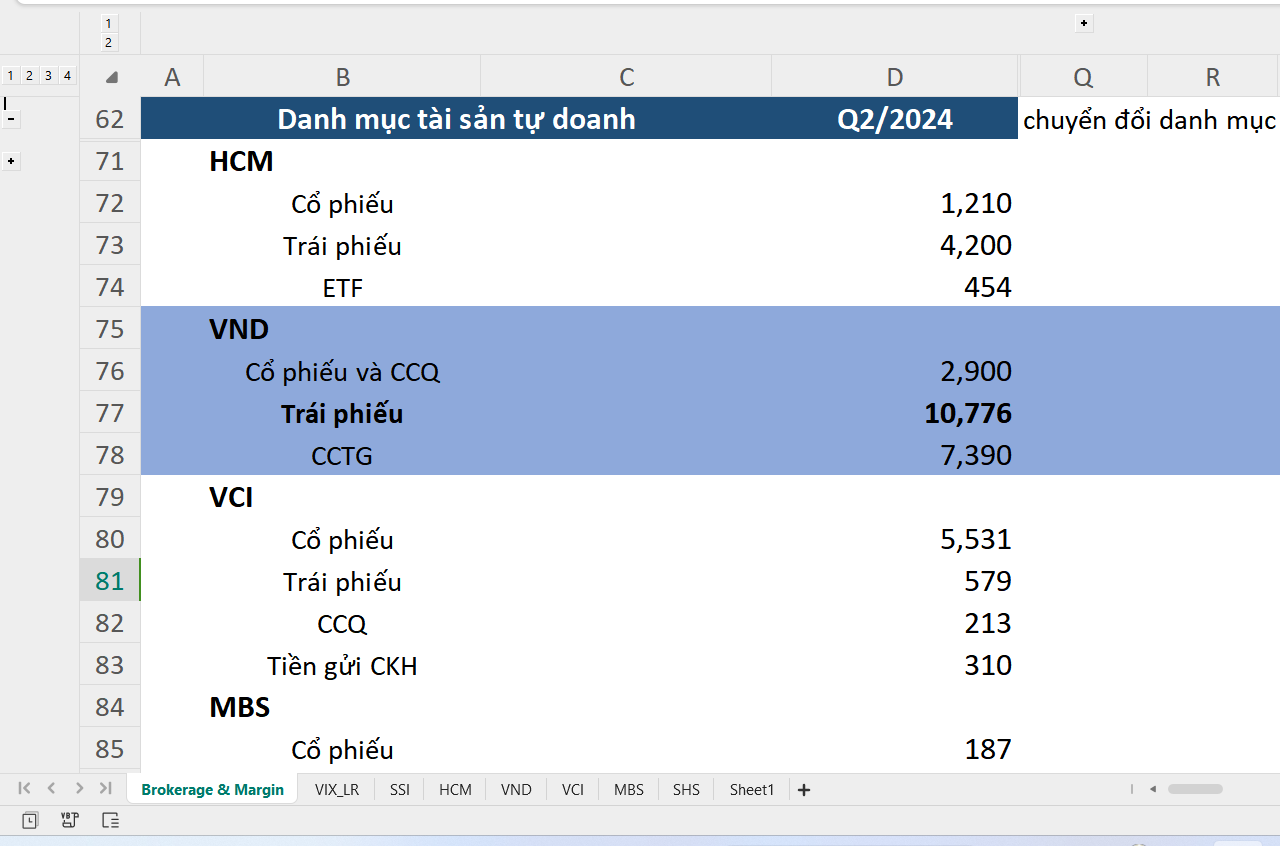
Task: Open the MBS sheet tab
Action: pos(629,789)
